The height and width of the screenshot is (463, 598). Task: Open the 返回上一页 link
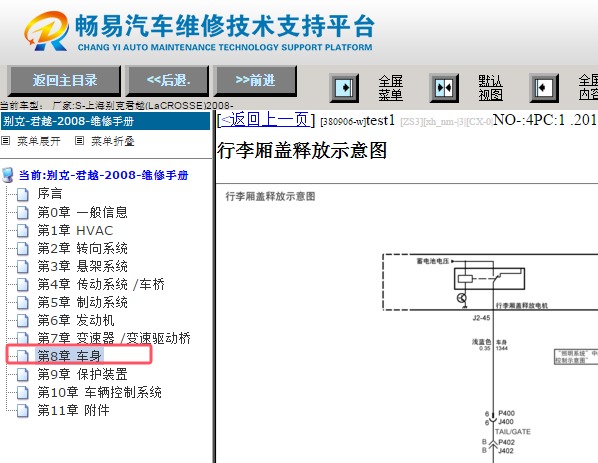266,120
